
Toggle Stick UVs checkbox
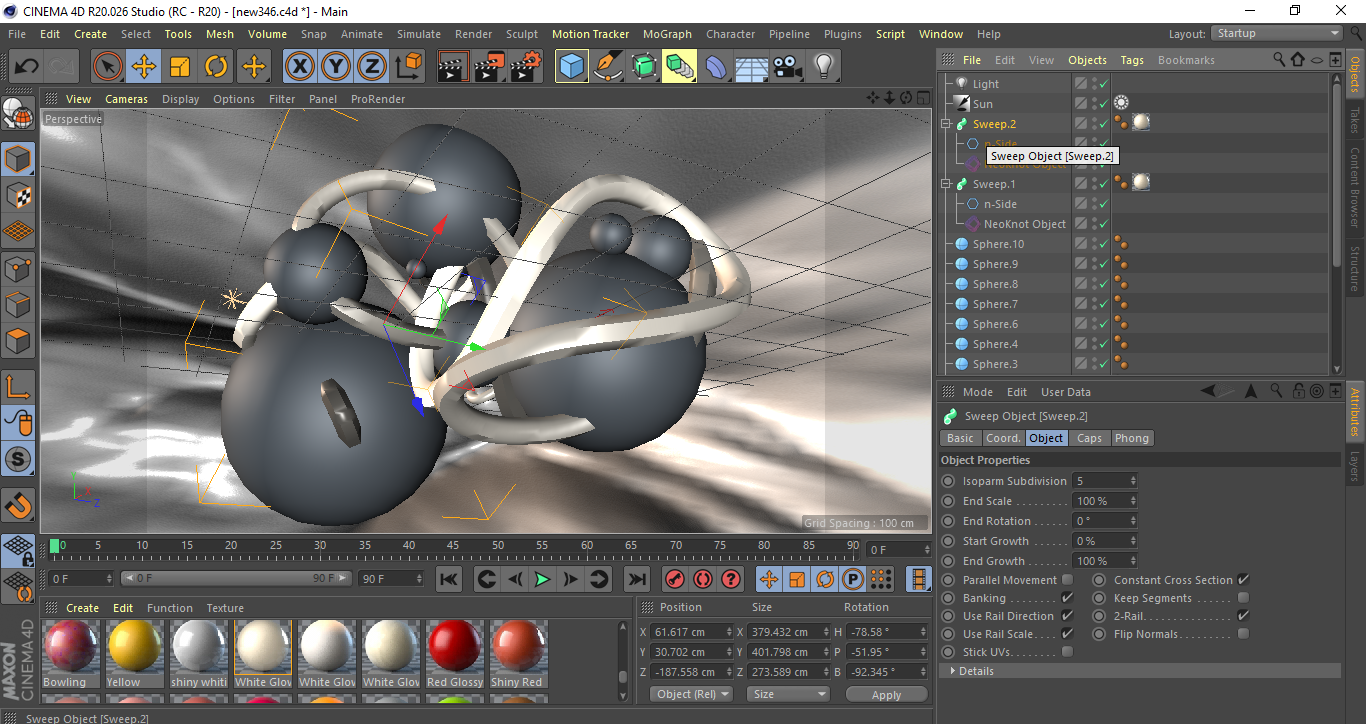click(1067, 652)
